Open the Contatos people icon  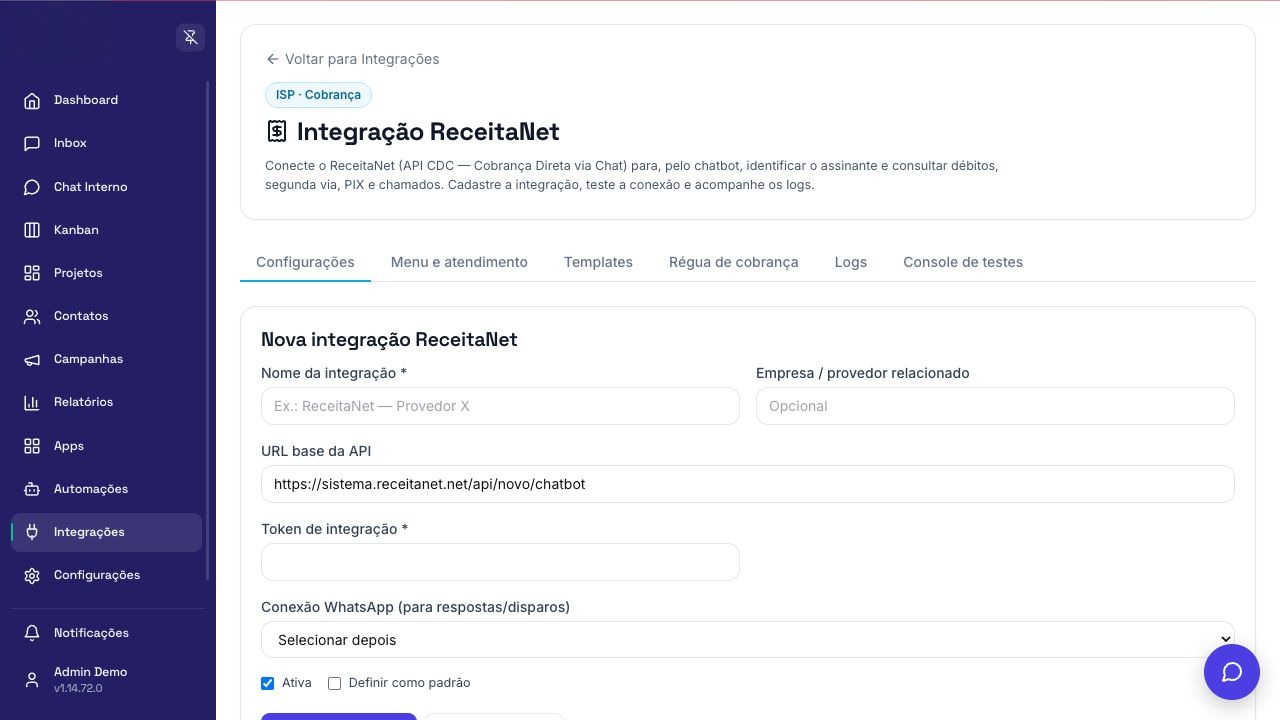32,316
